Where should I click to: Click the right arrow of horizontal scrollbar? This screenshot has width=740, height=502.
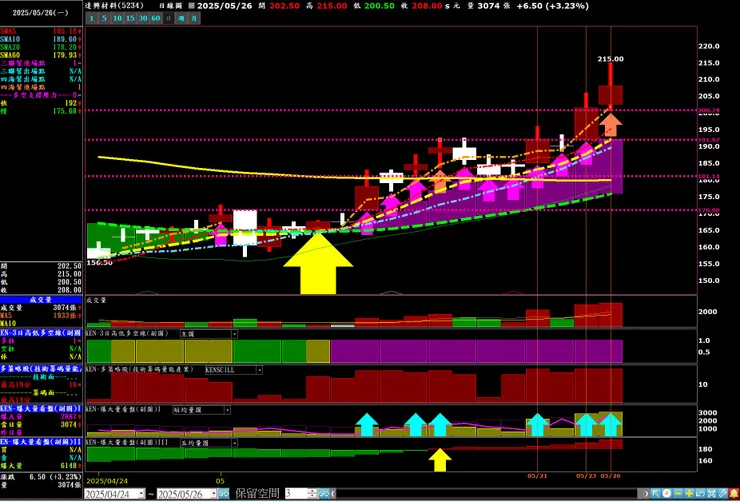[x=646, y=494]
